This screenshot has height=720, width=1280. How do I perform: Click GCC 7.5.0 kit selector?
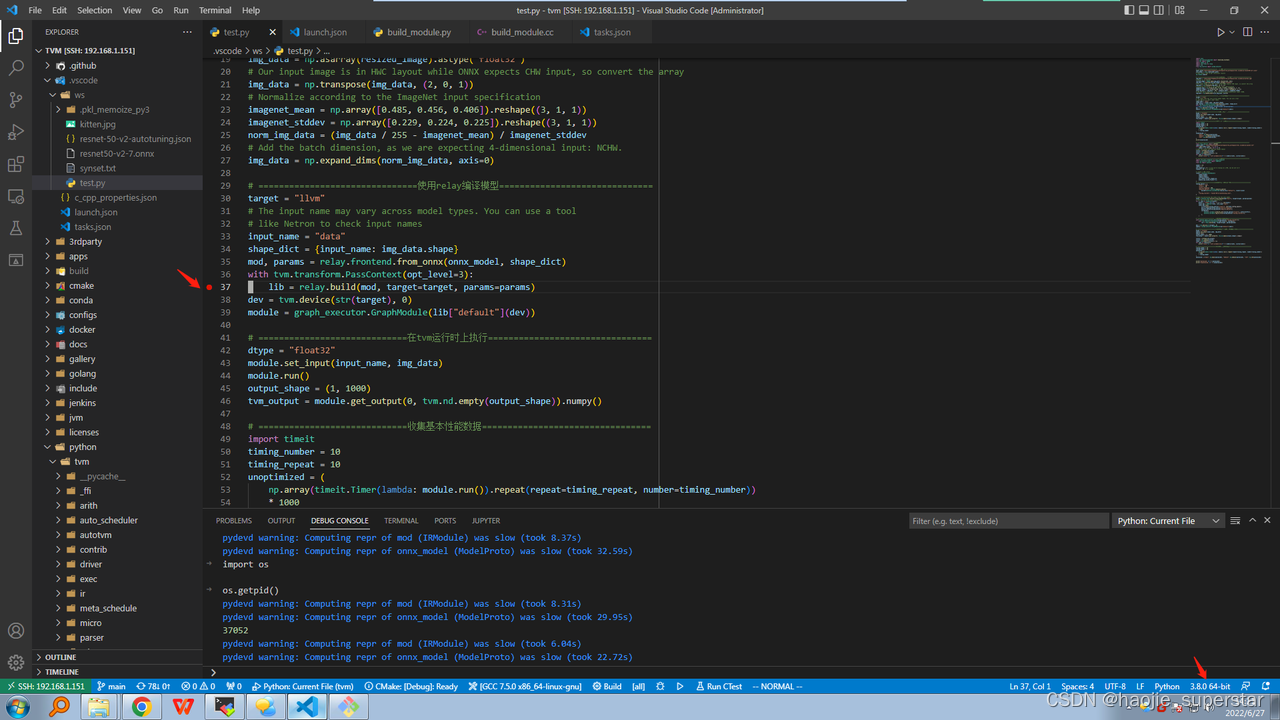click(524, 686)
